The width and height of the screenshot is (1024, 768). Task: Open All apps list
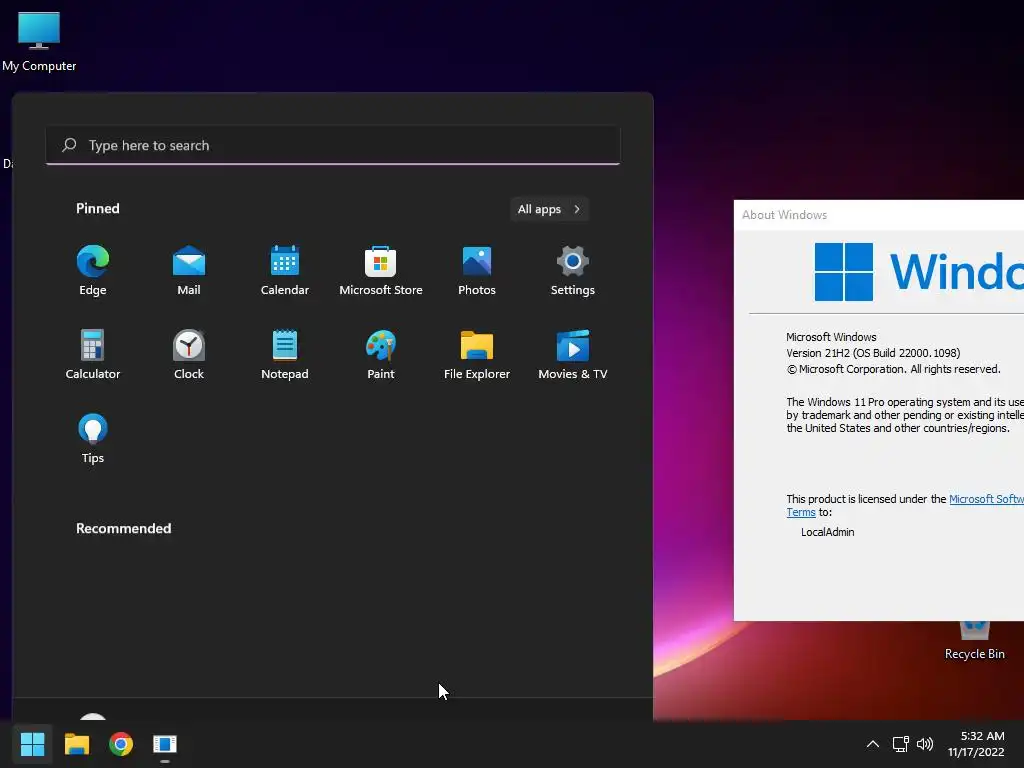point(549,209)
